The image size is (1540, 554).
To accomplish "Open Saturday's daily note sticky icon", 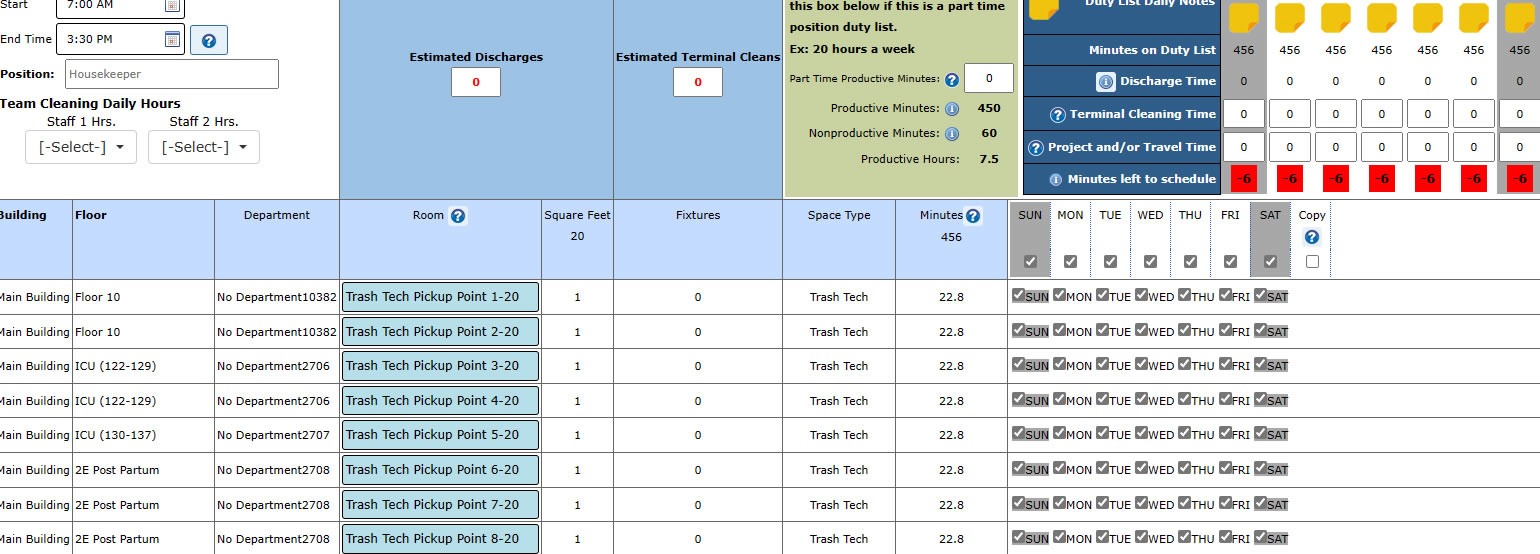I will pos(1519,18).
